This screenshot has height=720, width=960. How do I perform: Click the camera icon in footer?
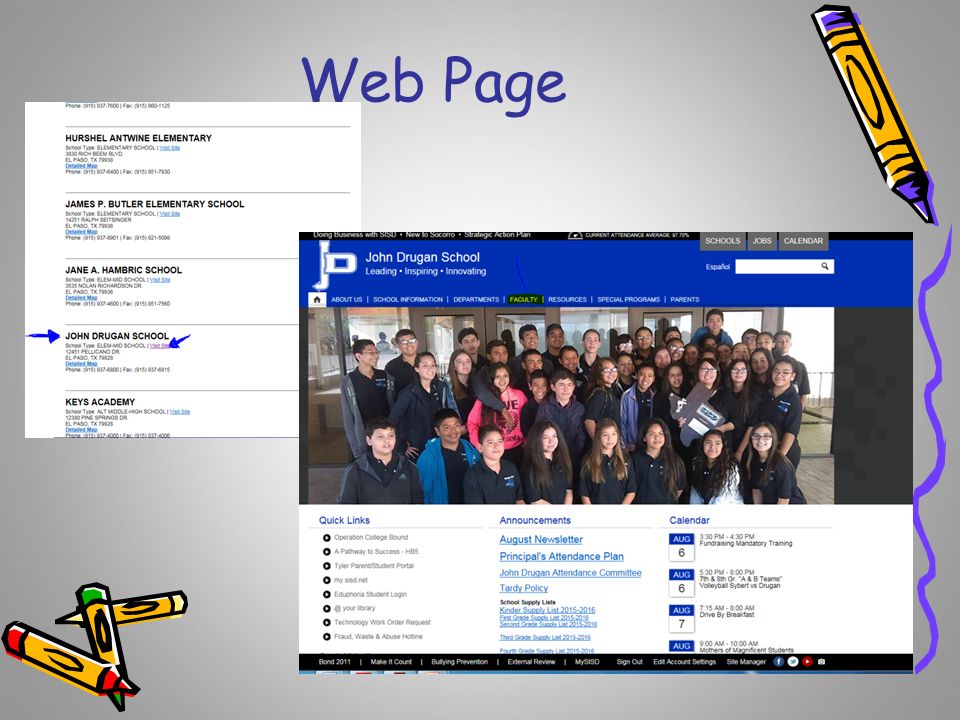pyautogui.click(x=822, y=662)
